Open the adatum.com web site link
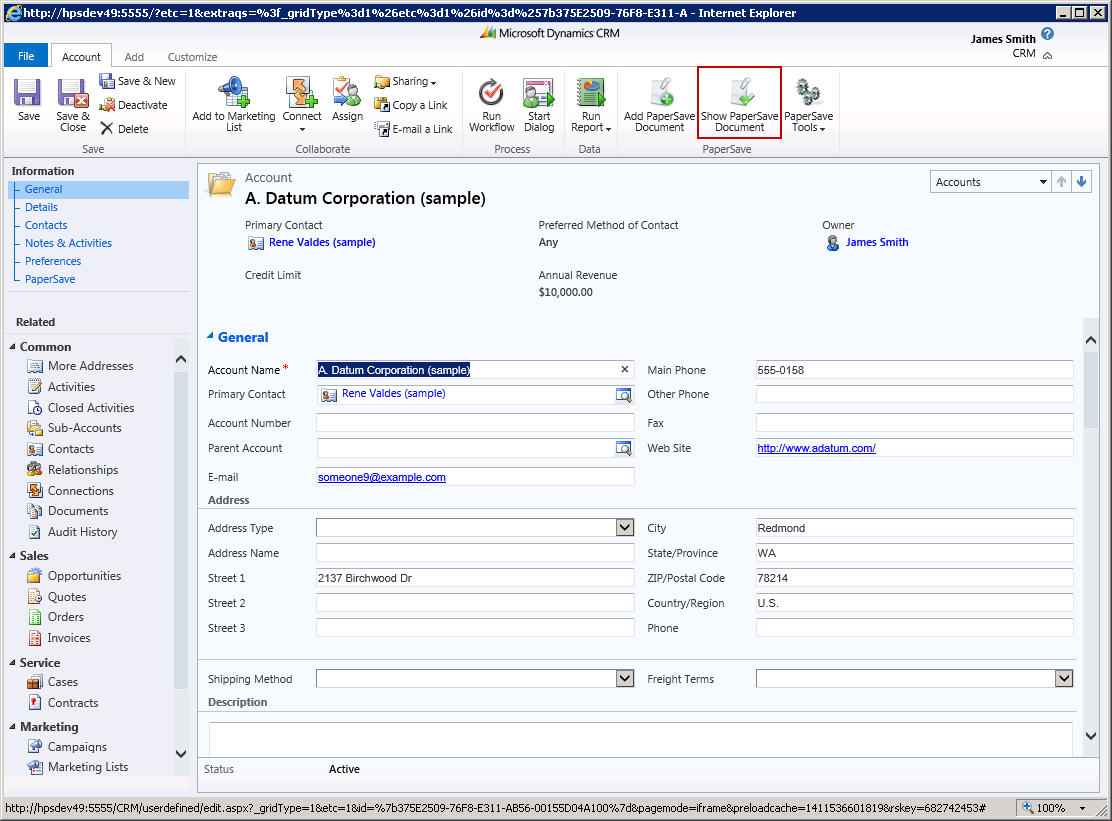The image size is (1112, 821). [816, 448]
